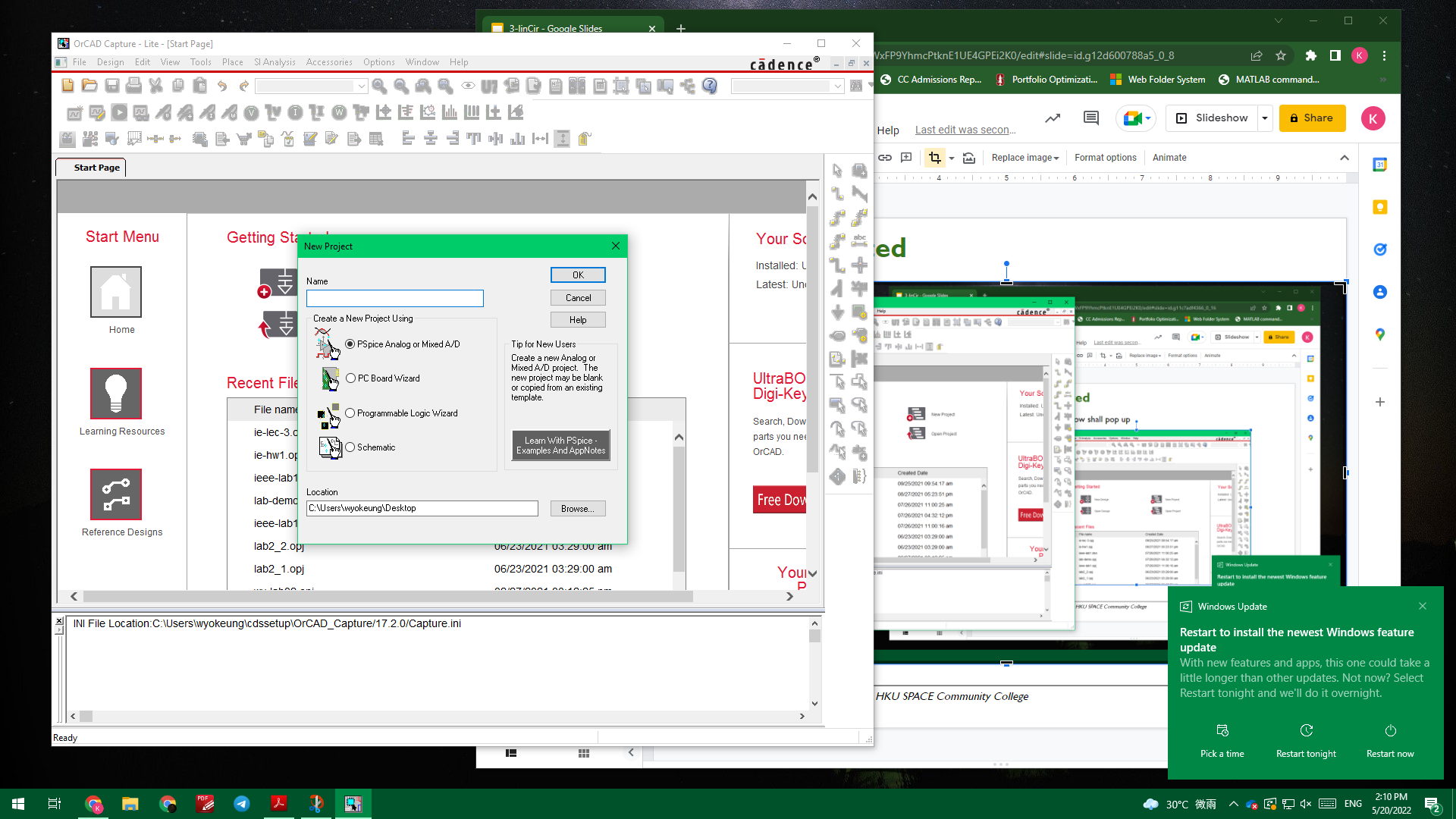This screenshot has width=1456, height=819.
Task: Click the Browse... button for Location
Action: tap(578, 509)
